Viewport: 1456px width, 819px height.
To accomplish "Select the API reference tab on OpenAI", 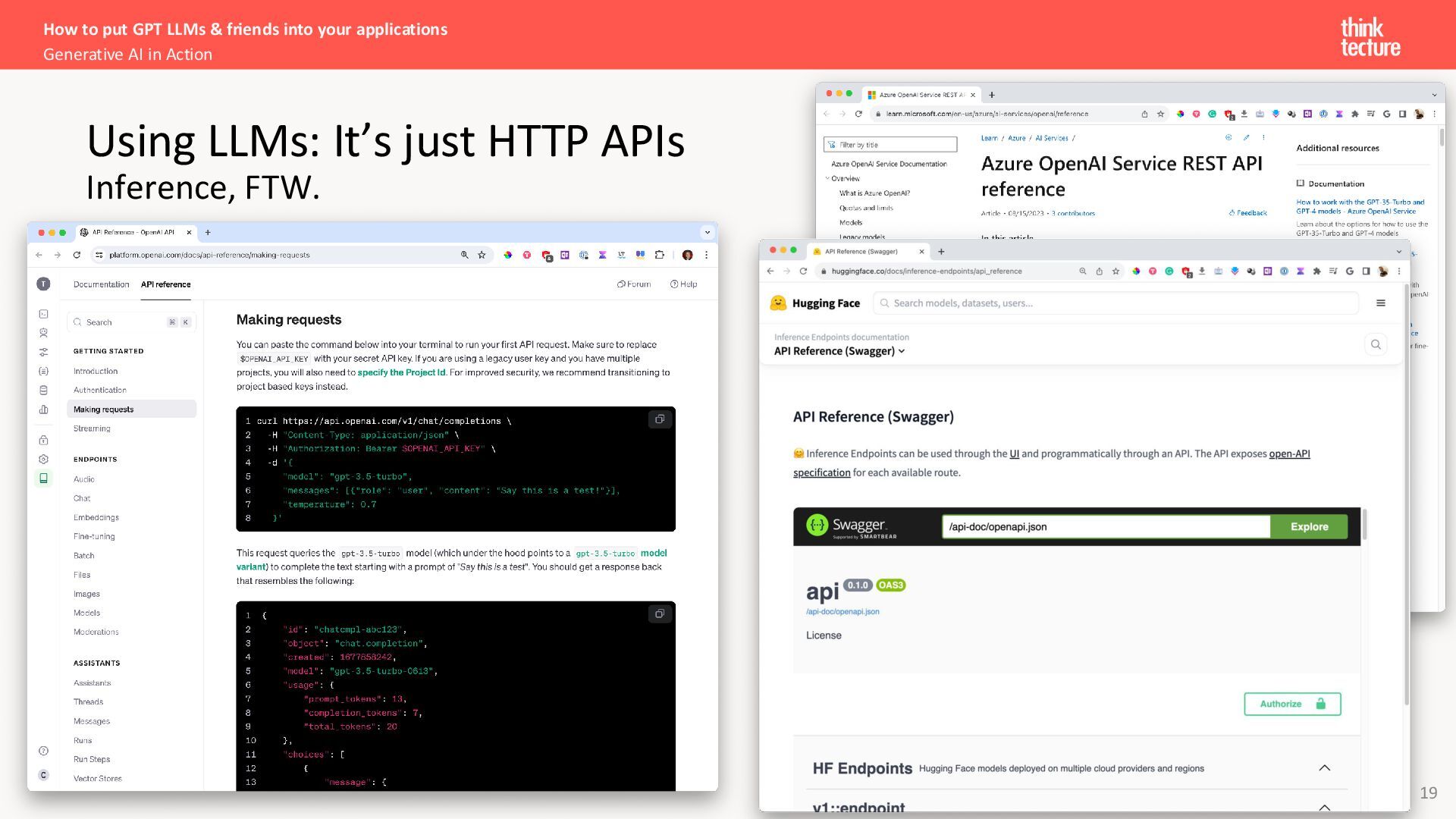I will click(x=165, y=284).
